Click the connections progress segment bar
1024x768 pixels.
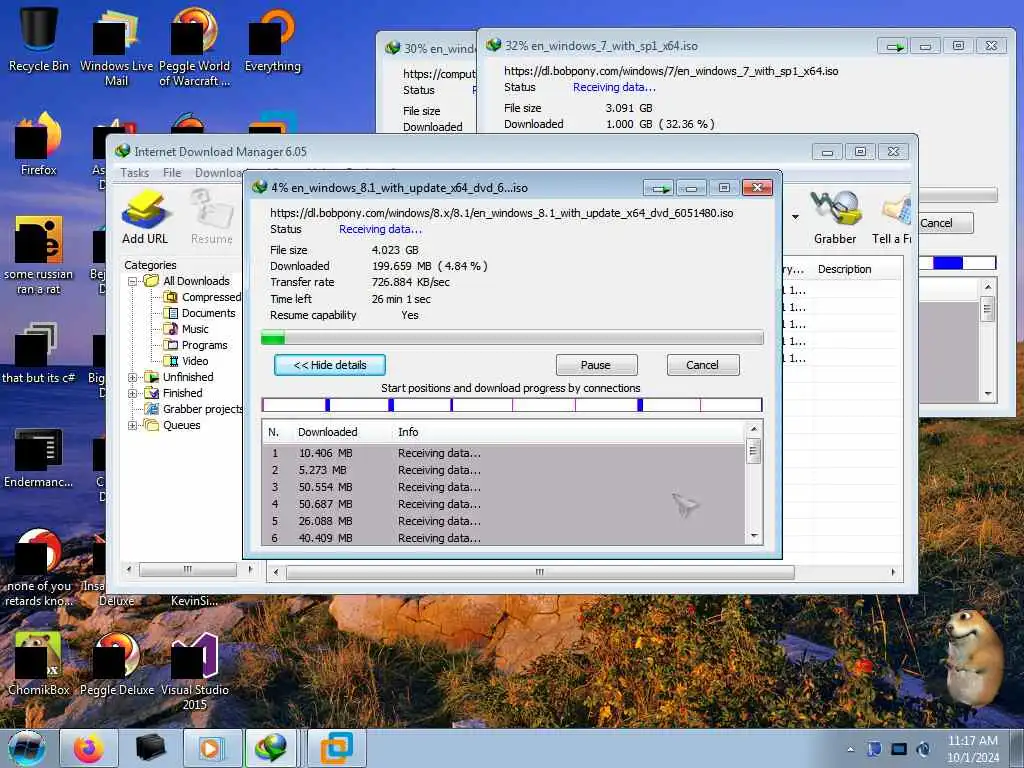[512, 405]
